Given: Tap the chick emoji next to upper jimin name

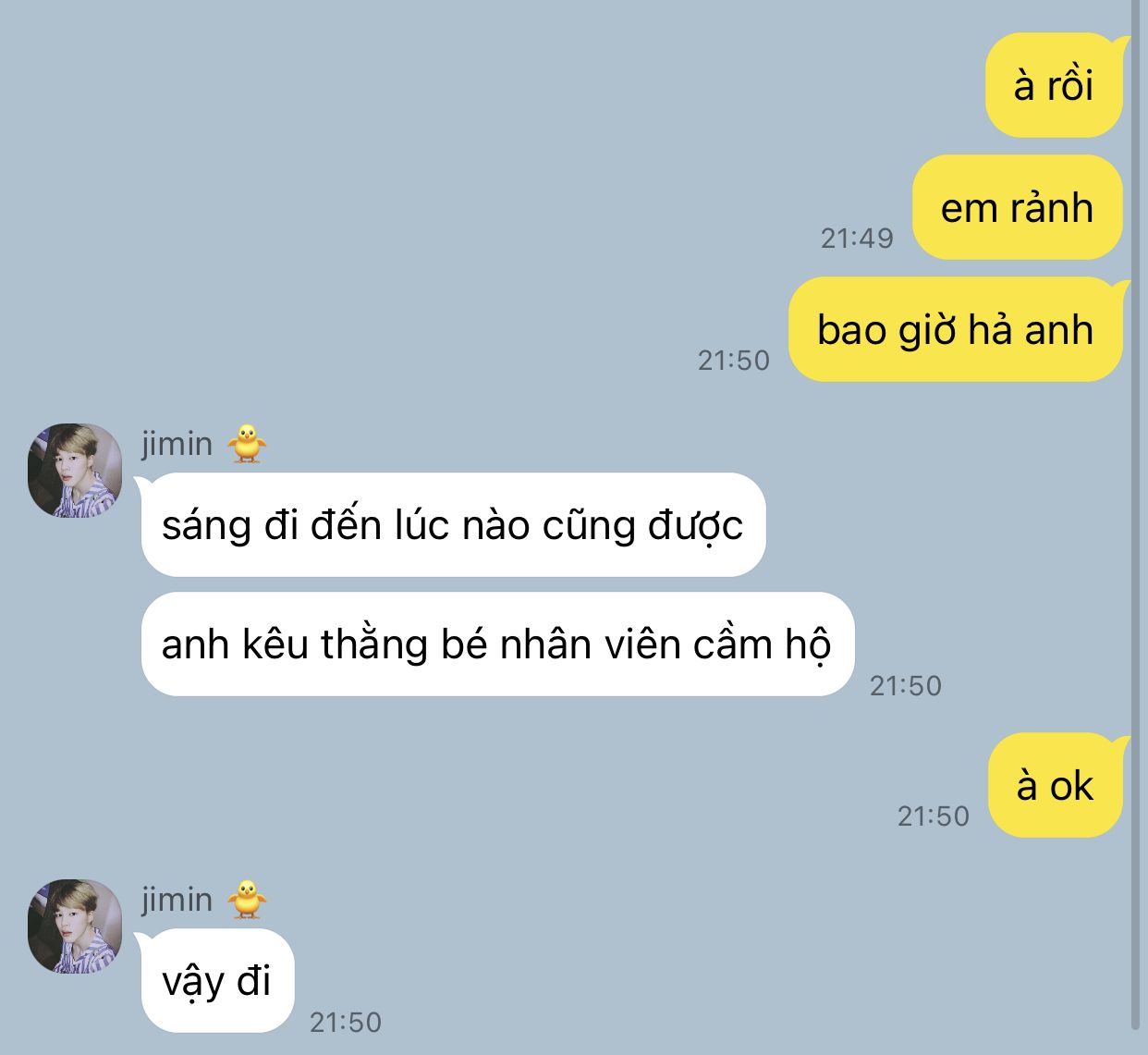Looking at the screenshot, I should click(x=247, y=444).
